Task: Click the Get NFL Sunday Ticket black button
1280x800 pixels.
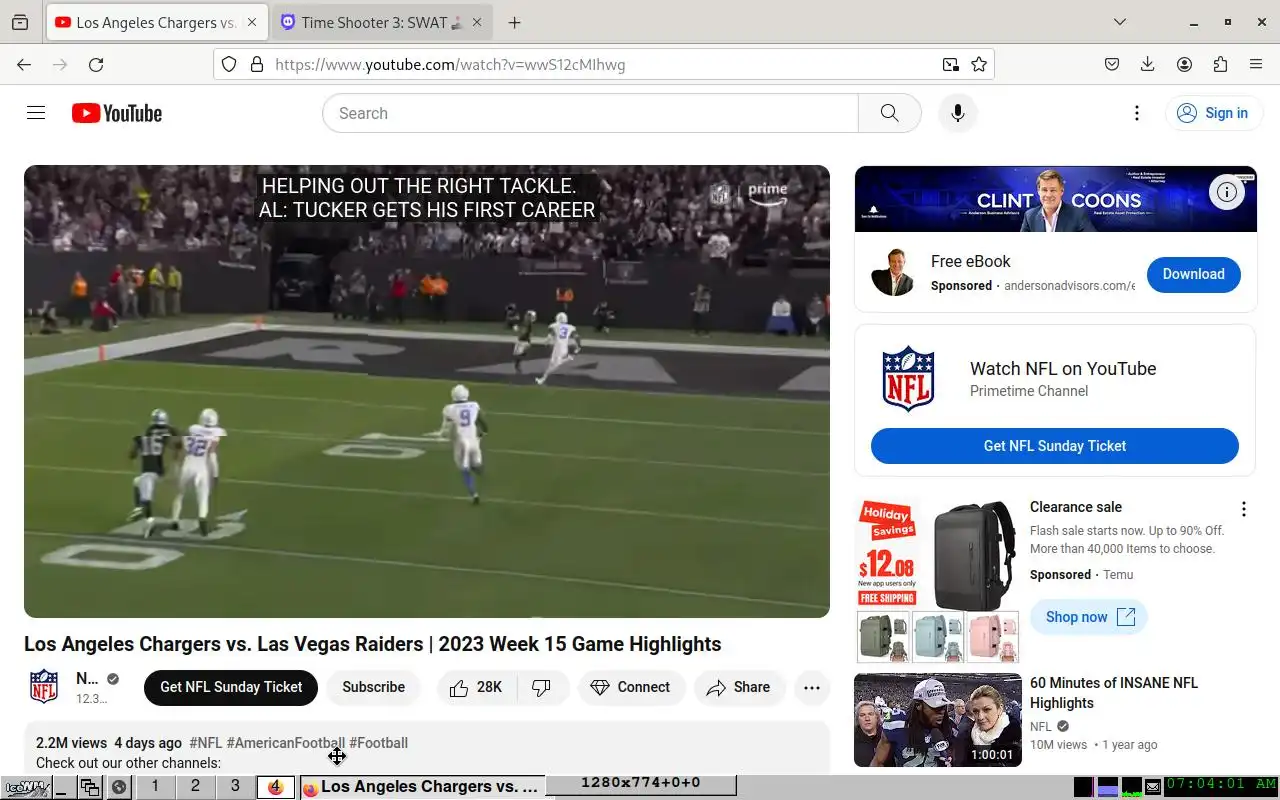Action: (x=231, y=687)
